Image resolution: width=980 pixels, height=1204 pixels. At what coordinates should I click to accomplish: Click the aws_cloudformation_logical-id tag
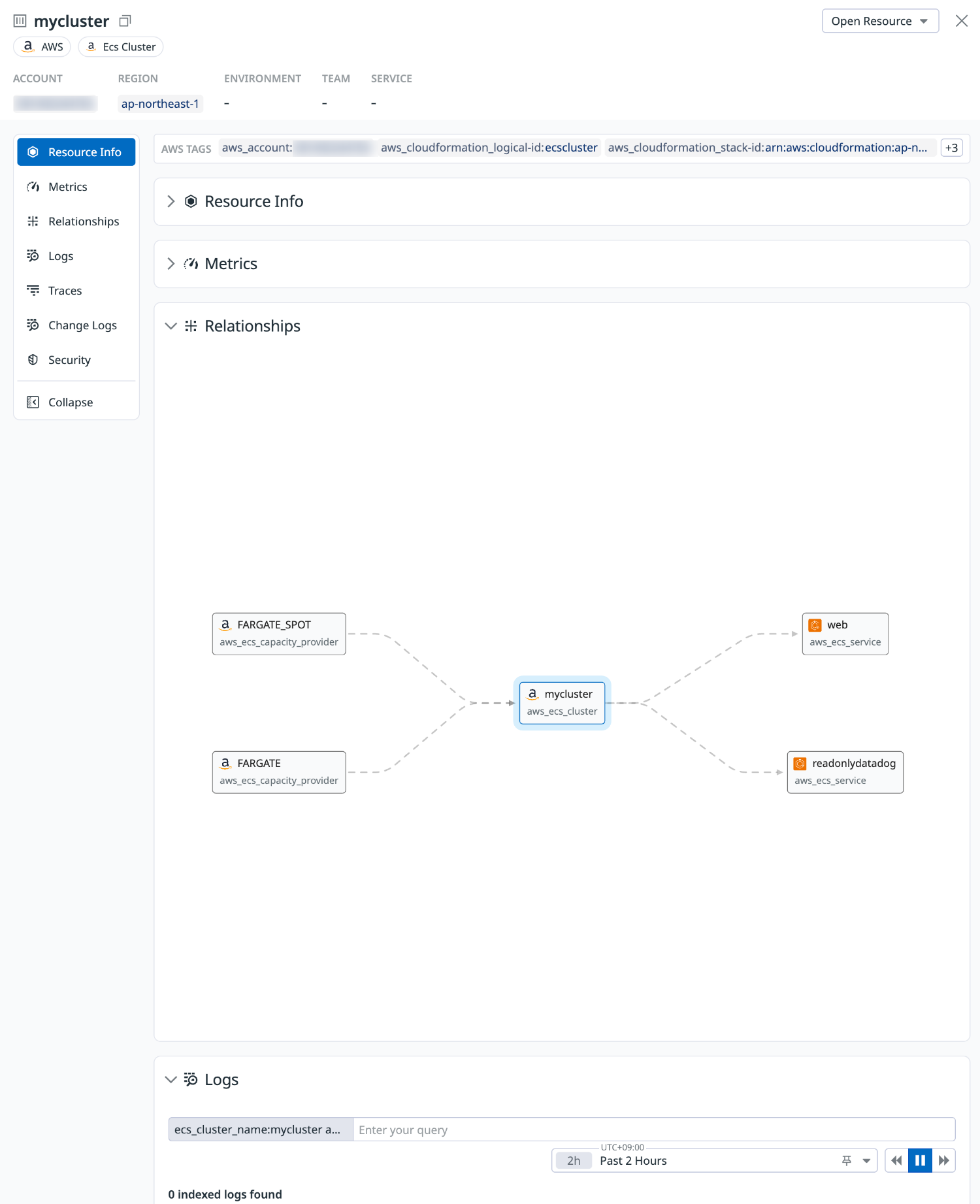coord(489,148)
